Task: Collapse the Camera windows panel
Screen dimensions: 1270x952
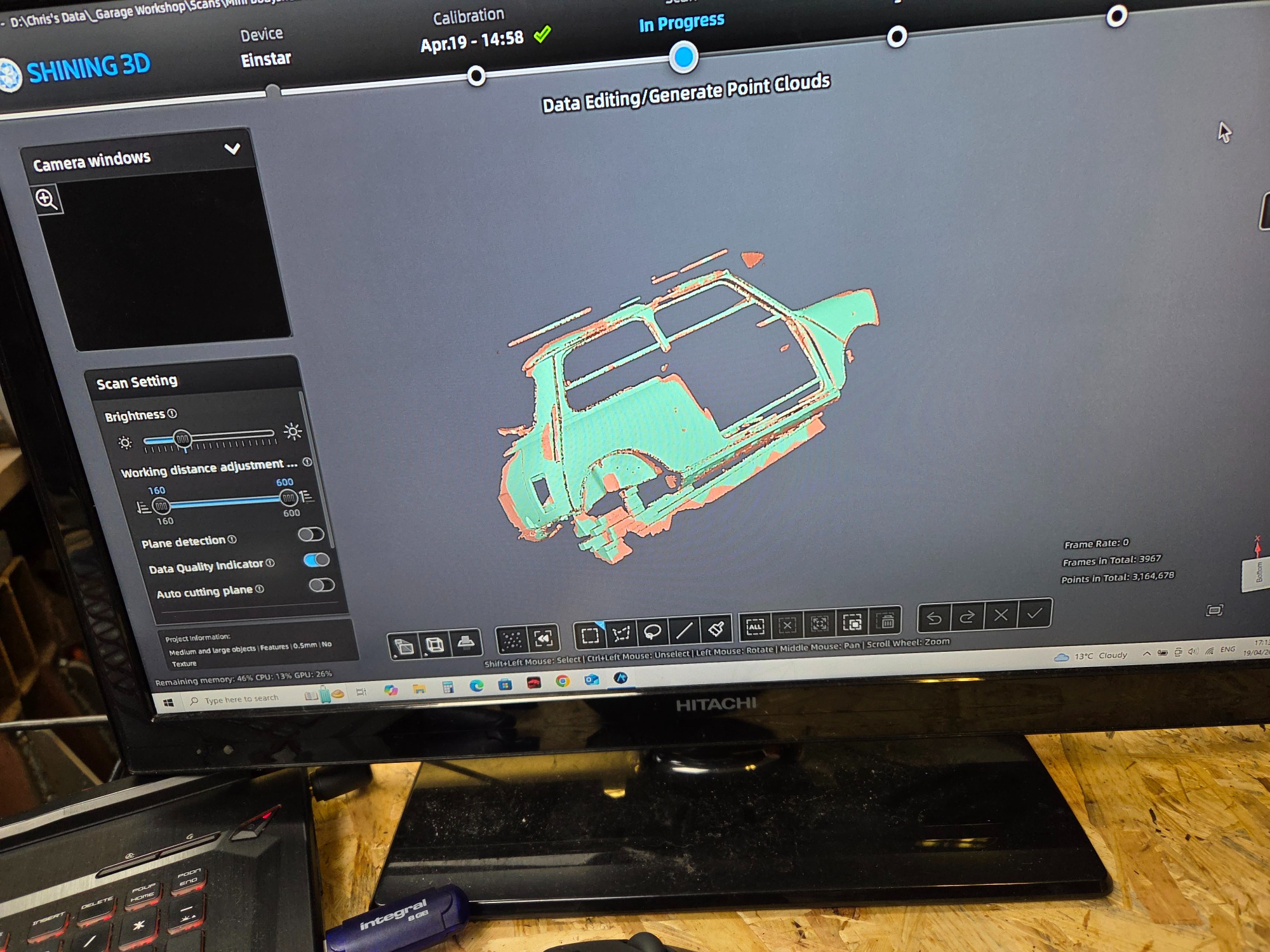Action: click(x=232, y=149)
